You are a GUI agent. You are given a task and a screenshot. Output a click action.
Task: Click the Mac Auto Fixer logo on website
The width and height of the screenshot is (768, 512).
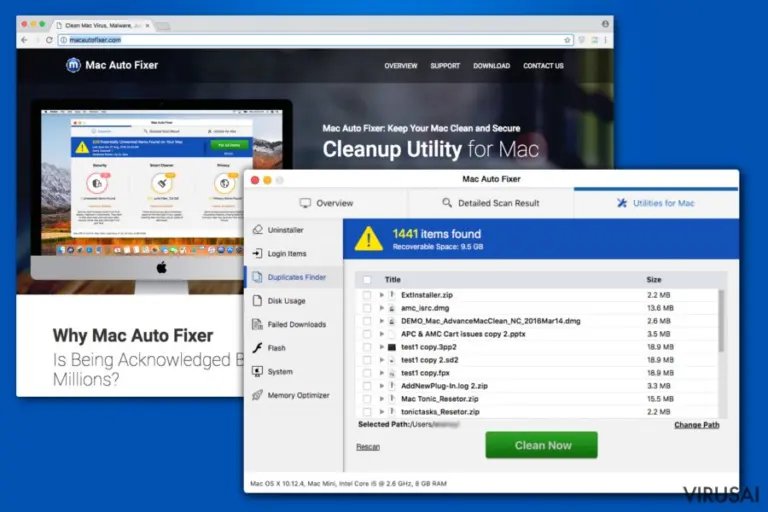(73, 65)
